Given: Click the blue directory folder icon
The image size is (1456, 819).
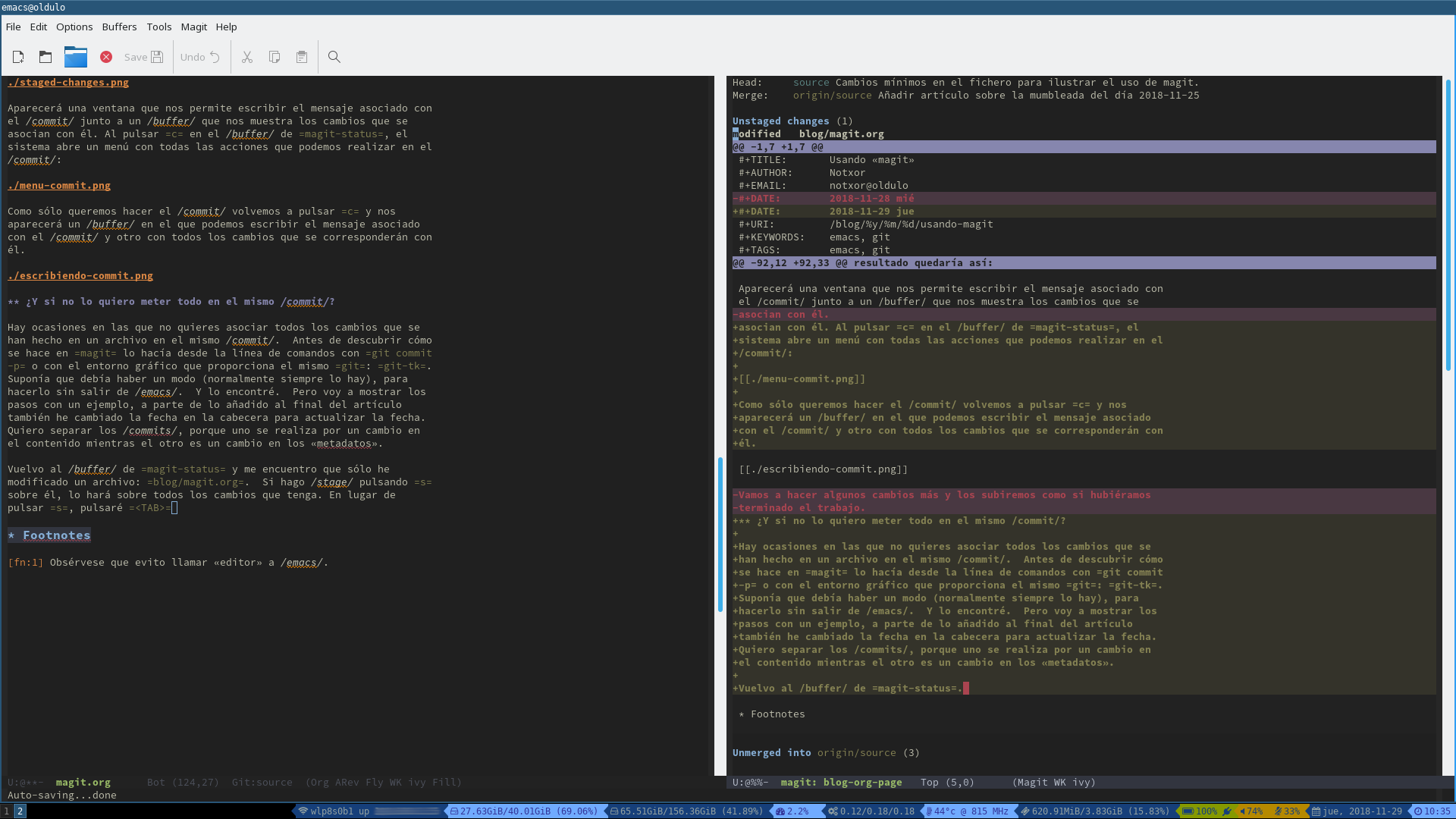Looking at the screenshot, I should [x=76, y=57].
